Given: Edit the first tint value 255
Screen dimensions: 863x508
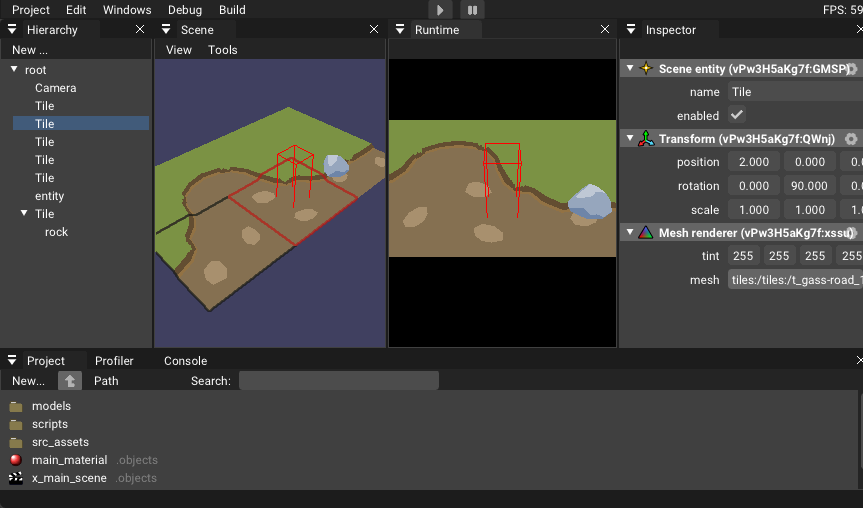Looking at the screenshot, I should tap(744, 256).
